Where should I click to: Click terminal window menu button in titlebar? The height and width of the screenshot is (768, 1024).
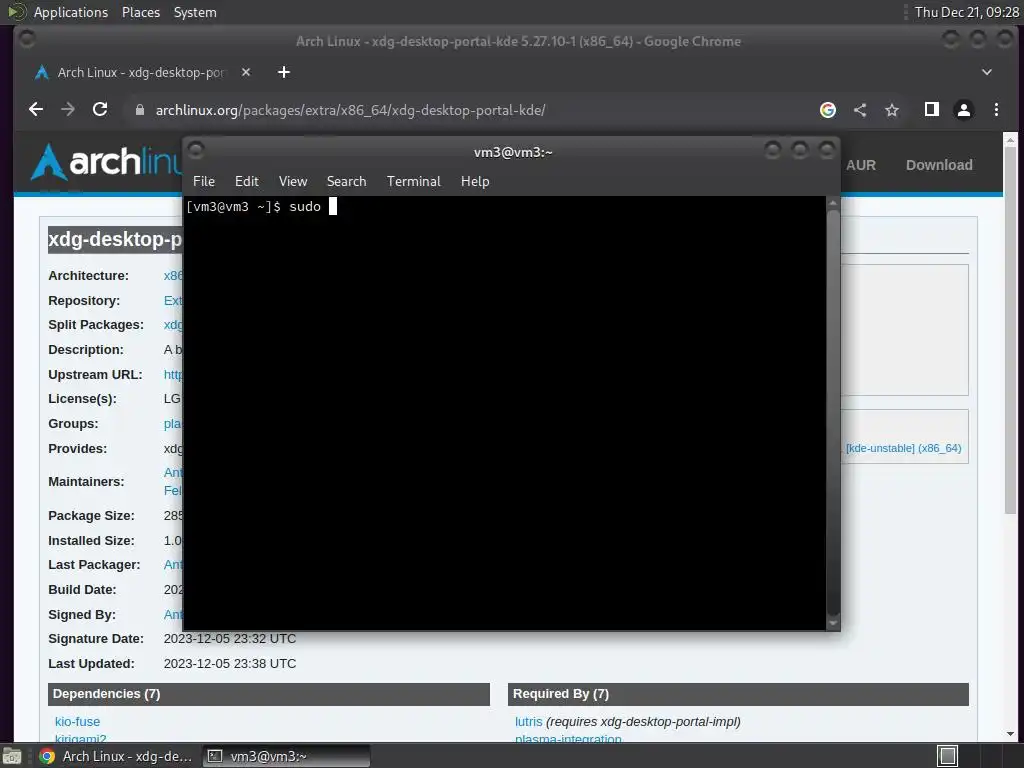(196, 150)
